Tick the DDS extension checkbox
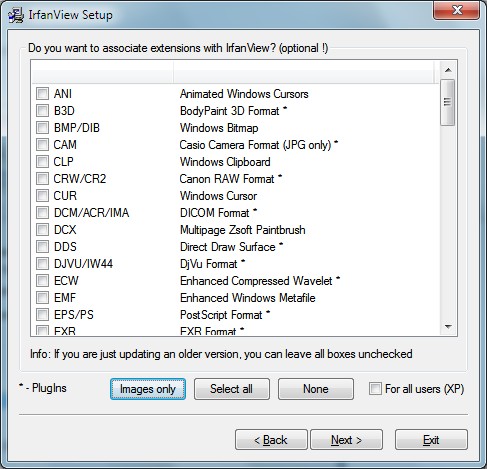The image size is (487, 469). click(x=42, y=247)
